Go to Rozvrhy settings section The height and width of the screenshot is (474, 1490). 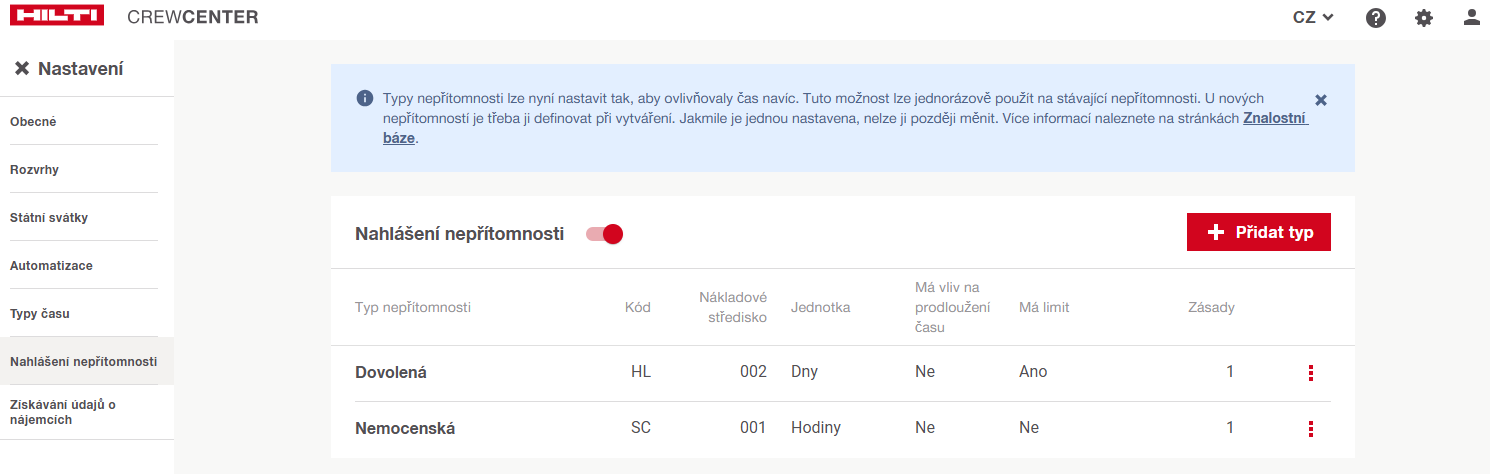point(34,170)
